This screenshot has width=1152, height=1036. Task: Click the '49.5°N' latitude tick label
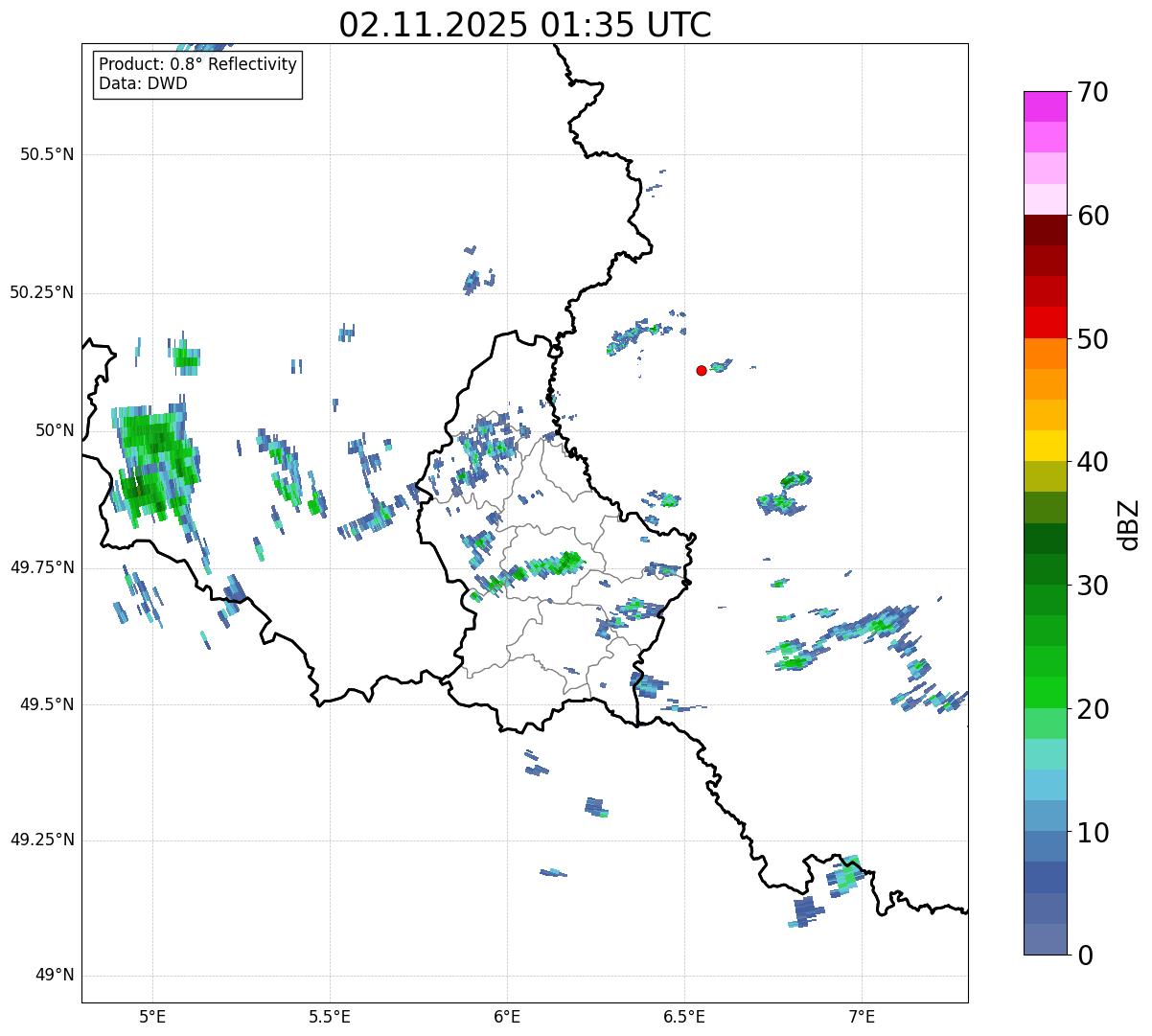[47, 704]
